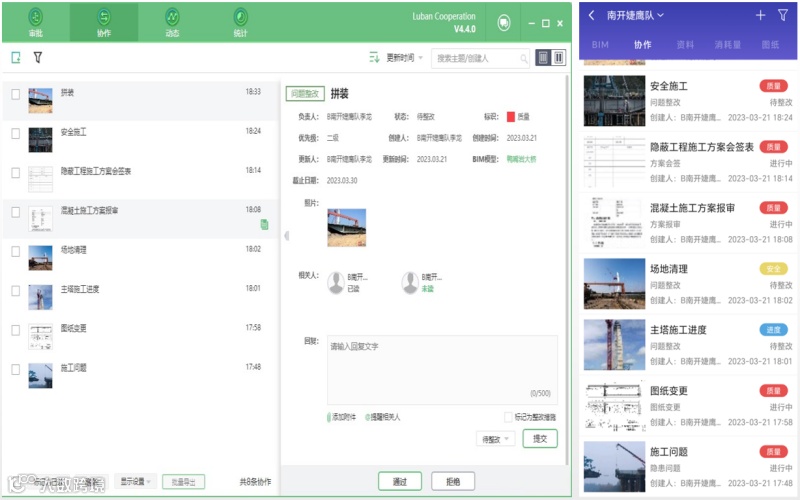Switch to the 协作 tab in mobile app
The image size is (800, 500).
click(642, 45)
